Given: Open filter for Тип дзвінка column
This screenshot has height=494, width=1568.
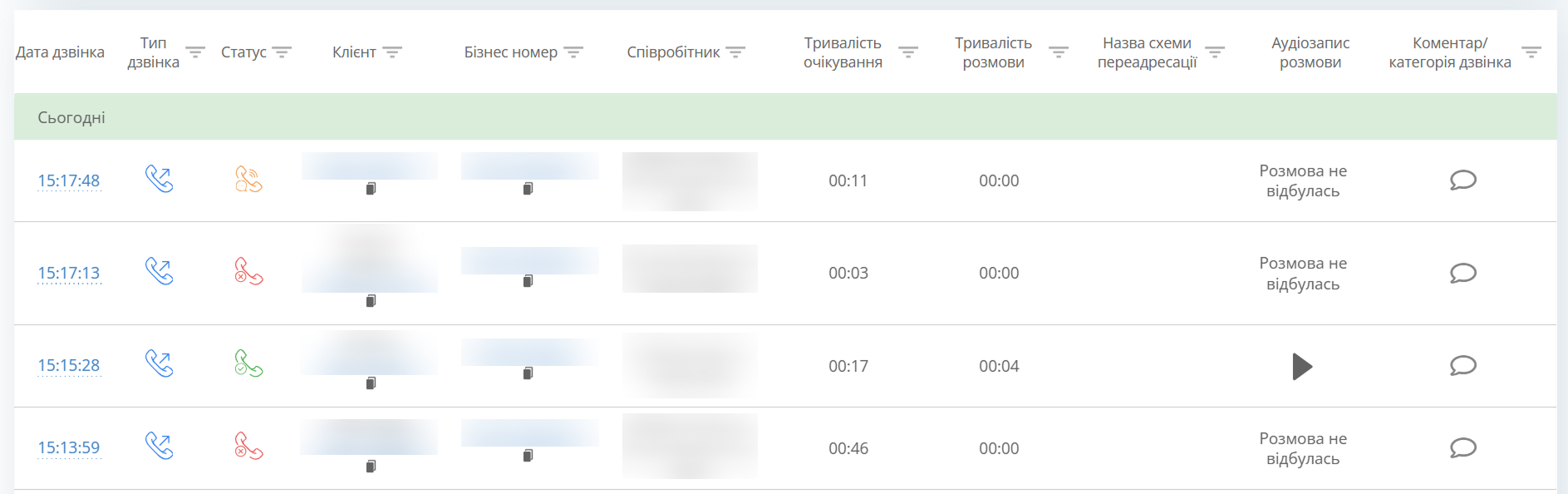Looking at the screenshot, I should [195, 52].
